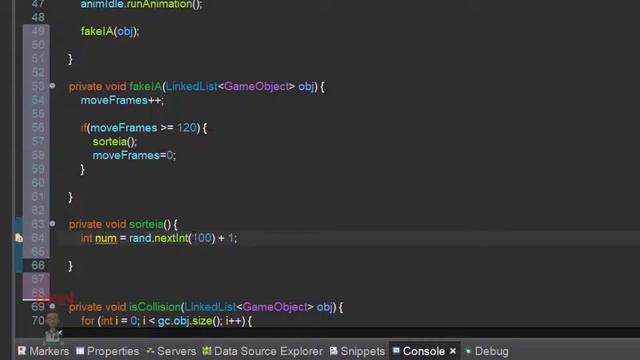Open the Markers tab
The width and height of the screenshot is (640, 360).
click(43, 351)
